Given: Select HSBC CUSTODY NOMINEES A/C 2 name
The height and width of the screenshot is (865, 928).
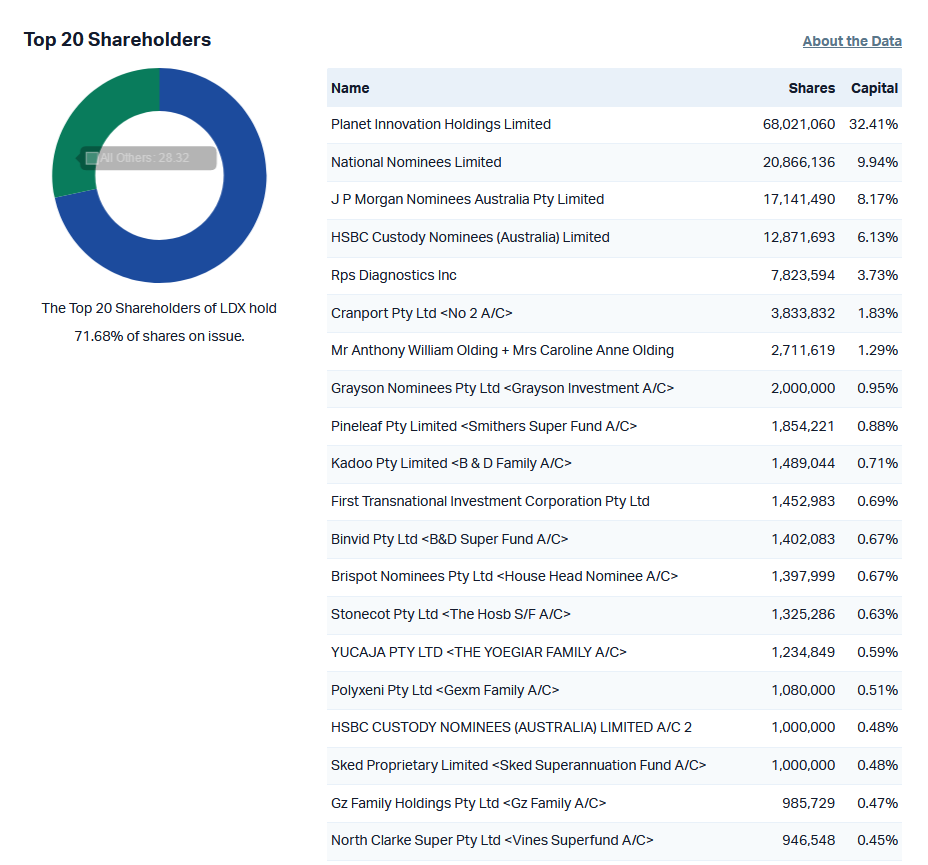Looking at the screenshot, I should pos(511,727).
